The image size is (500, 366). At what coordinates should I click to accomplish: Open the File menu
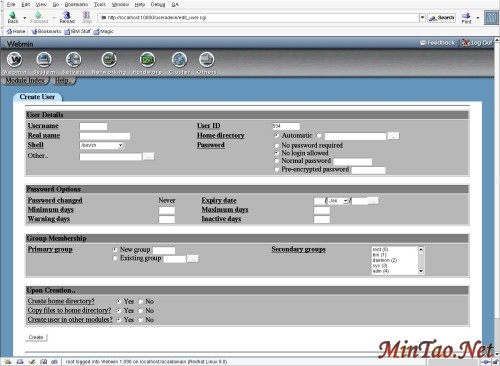tap(11, 4)
